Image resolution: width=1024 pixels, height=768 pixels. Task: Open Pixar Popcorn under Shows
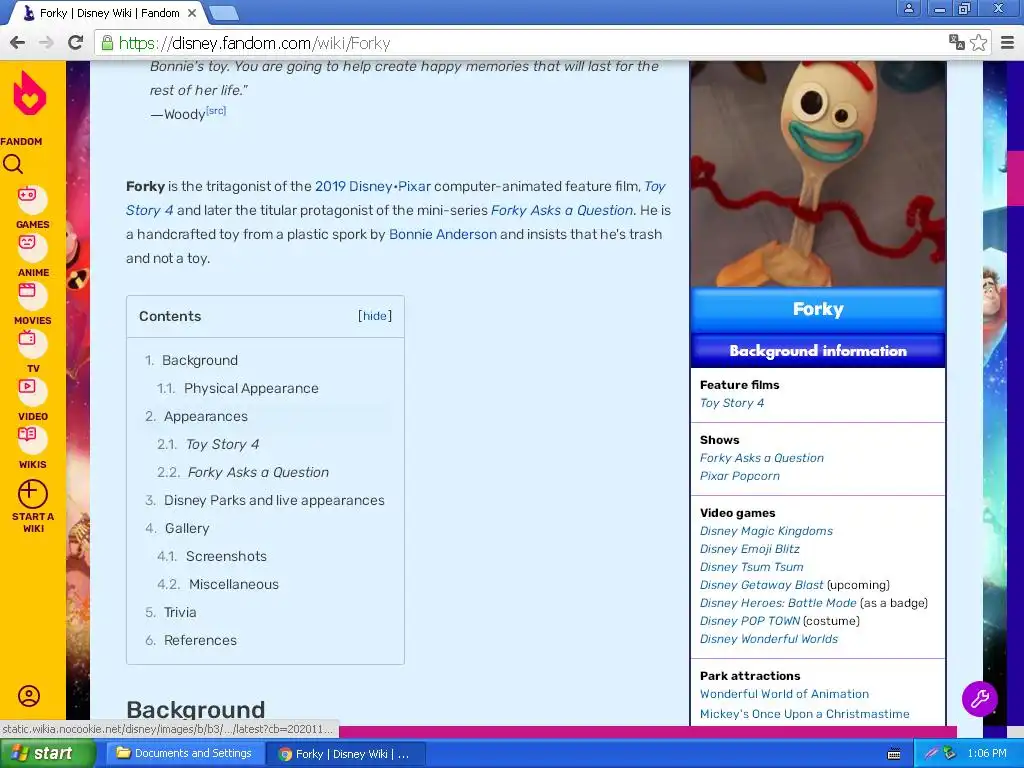coord(739,476)
